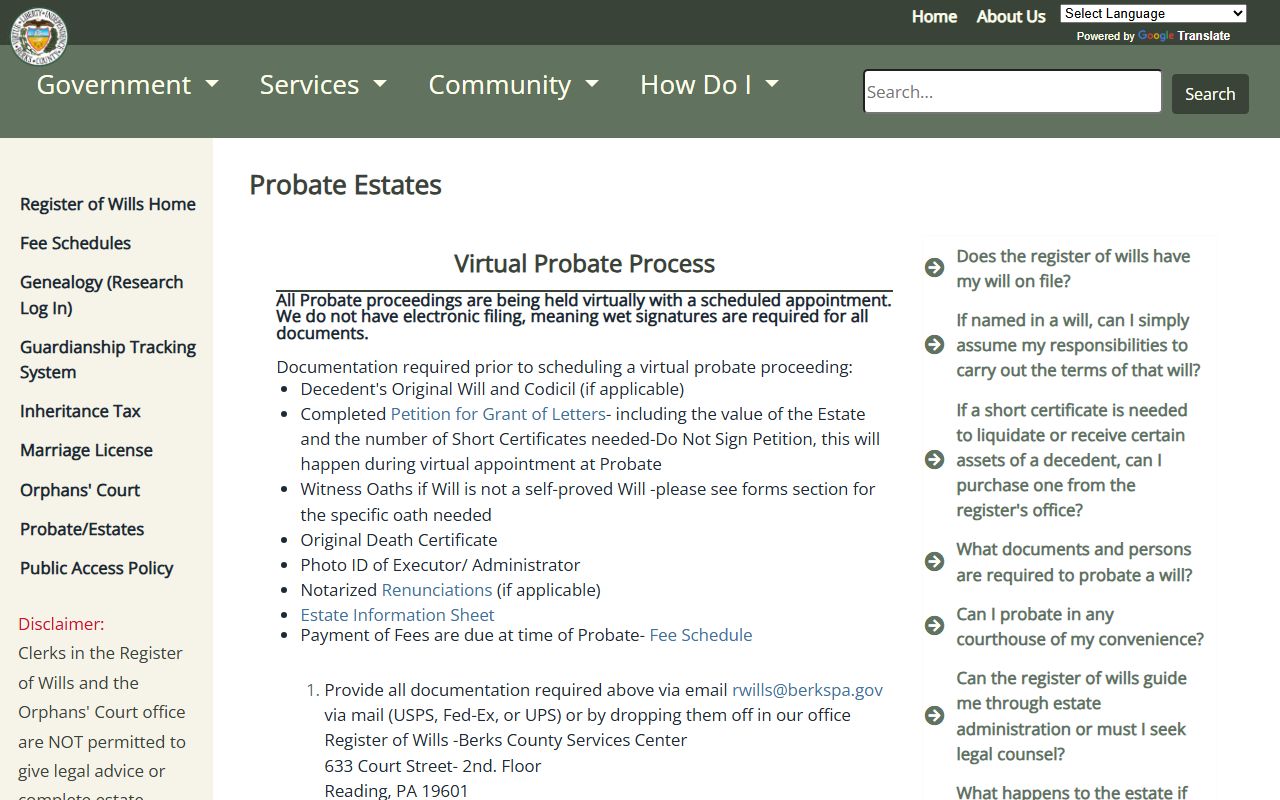Expand the How Do I menu
1280x800 pixels.
click(x=709, y=85)
